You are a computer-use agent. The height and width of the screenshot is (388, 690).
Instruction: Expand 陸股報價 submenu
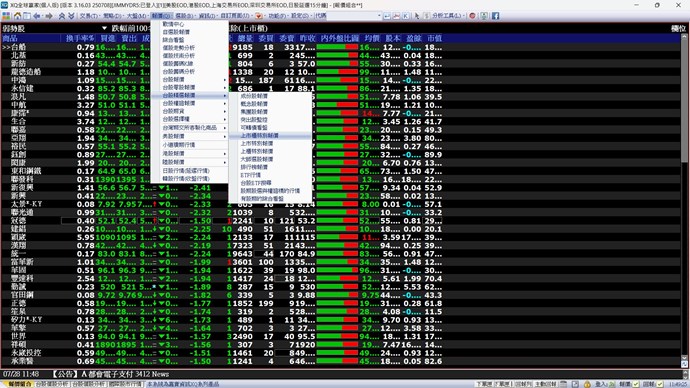tap(189, 162)
